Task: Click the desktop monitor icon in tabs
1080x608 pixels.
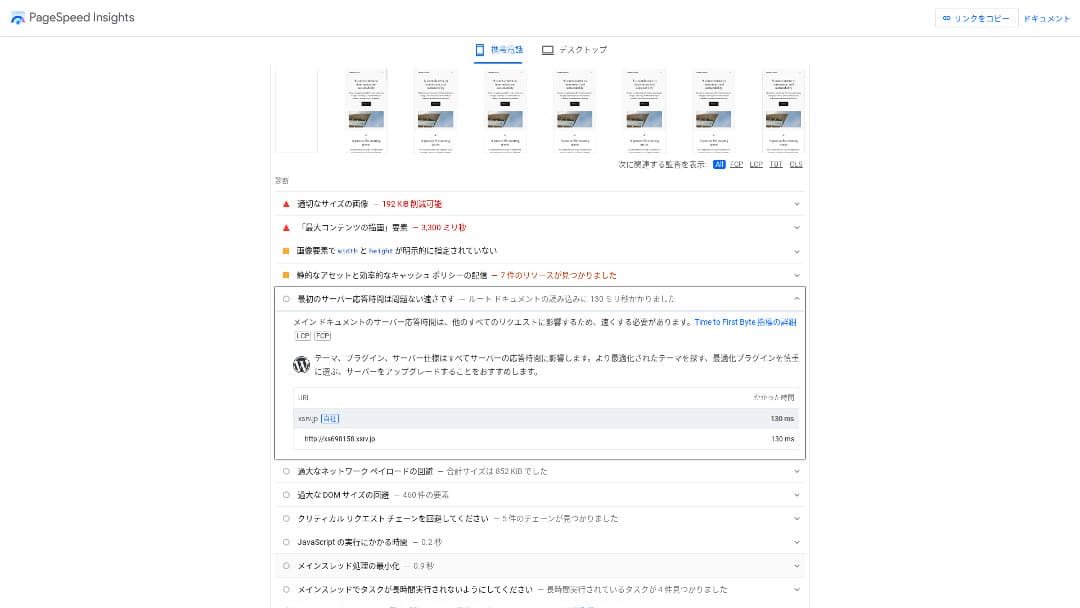Action: pos(548,50)
